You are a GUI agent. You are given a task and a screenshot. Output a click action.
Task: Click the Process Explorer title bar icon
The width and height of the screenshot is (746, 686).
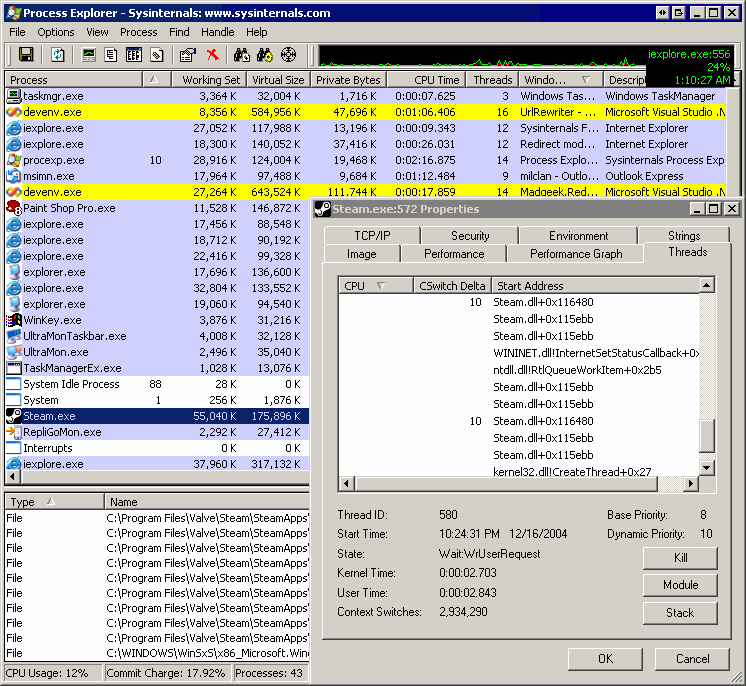point(14,13)
